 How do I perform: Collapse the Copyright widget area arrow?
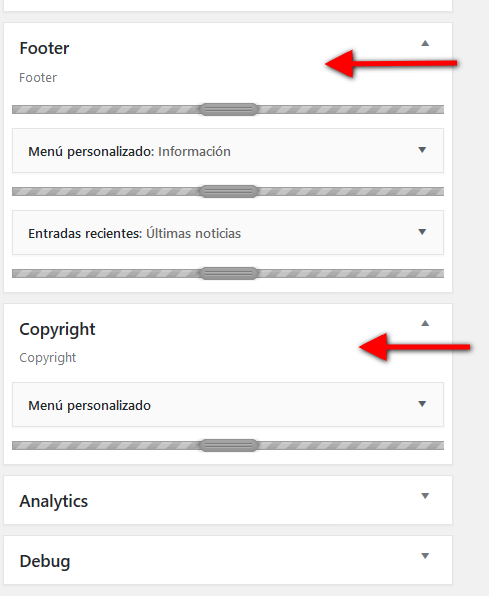[425, 323]
